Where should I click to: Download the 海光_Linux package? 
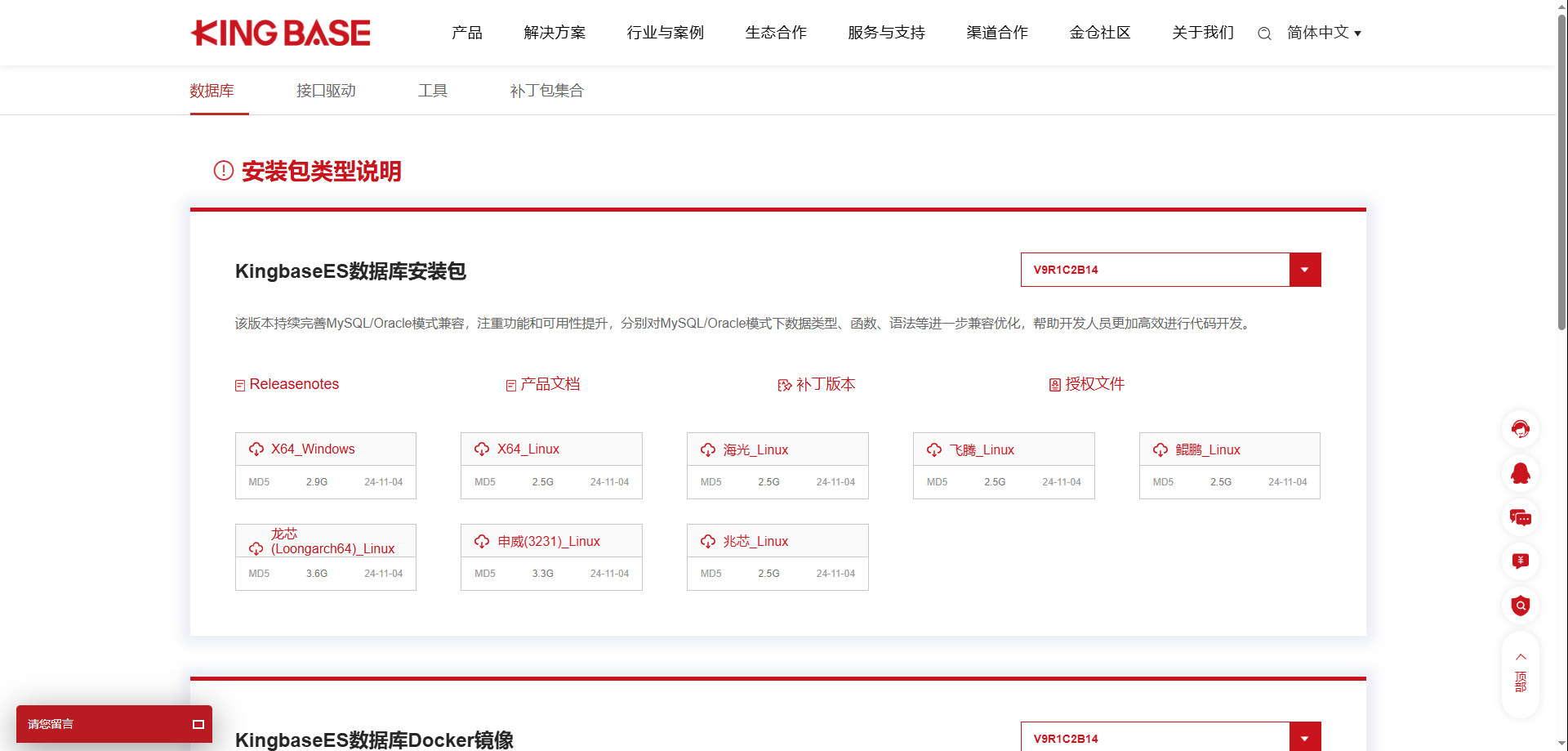[x=755, y=450]
